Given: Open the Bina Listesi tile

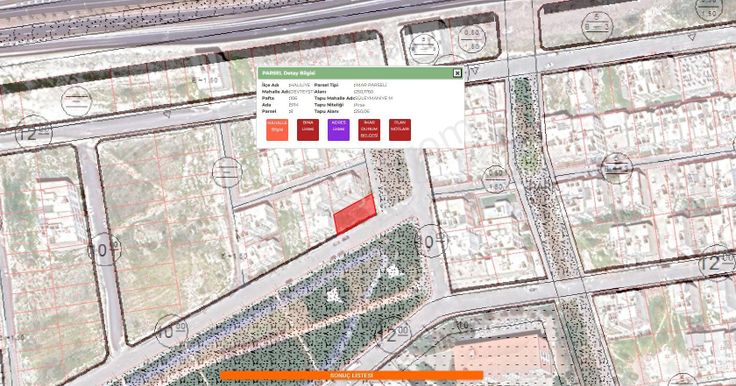Looking at the screenshot, I should point(308,130).
